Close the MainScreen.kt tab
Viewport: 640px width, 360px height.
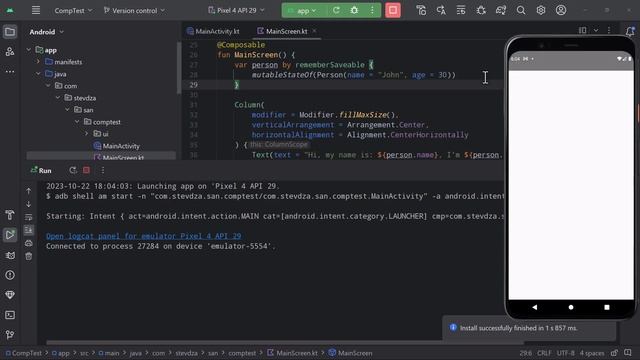[x=314, y=31]
